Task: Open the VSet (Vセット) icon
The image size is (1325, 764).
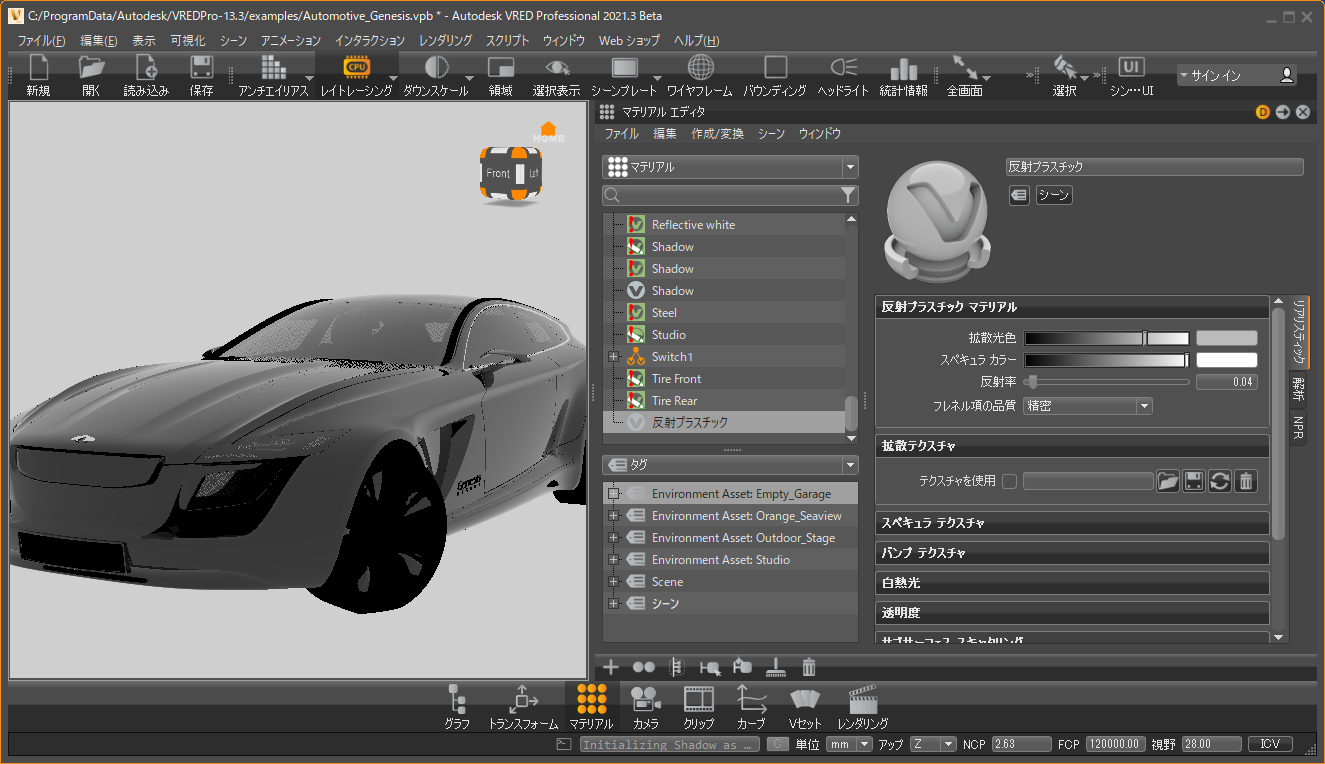Action: point(804,700)
